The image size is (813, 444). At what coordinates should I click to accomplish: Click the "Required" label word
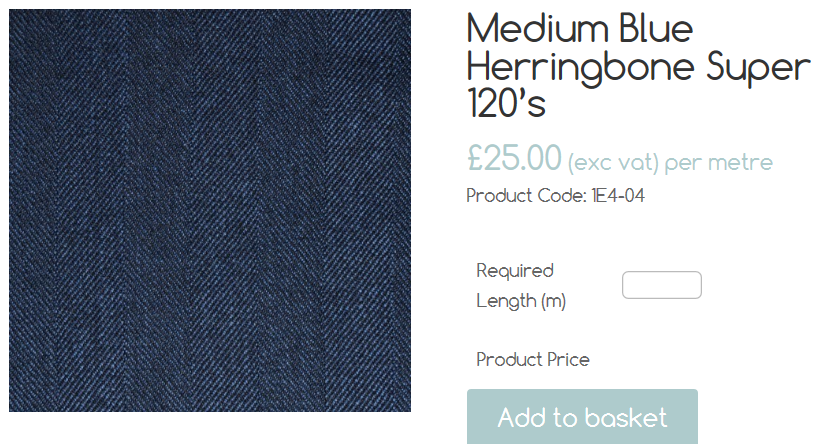coord(515,271)
